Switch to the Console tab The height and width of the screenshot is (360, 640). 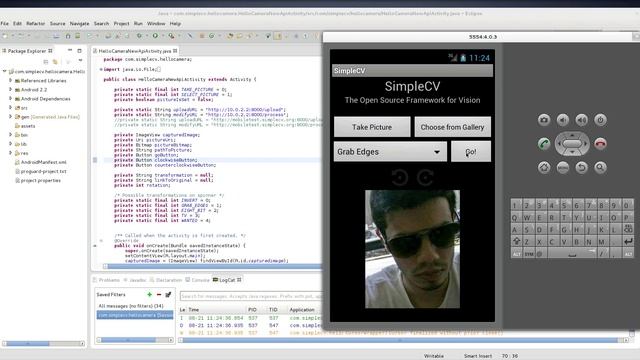click(x=198, y=280)
